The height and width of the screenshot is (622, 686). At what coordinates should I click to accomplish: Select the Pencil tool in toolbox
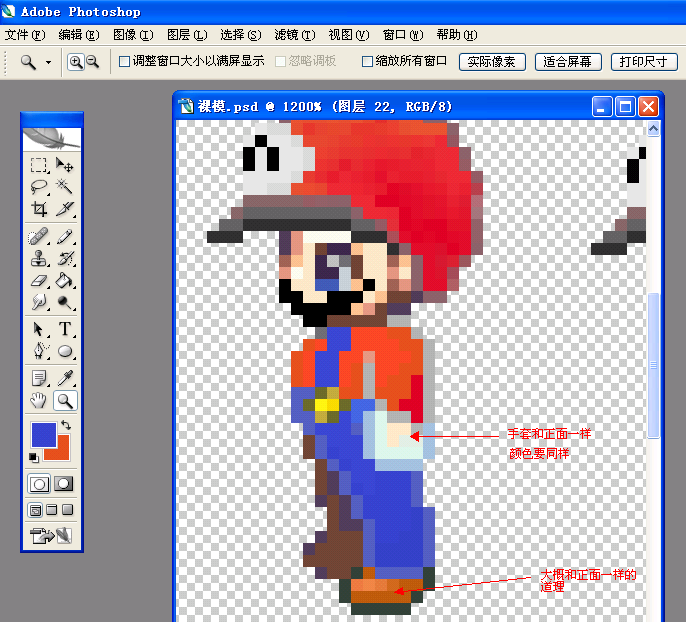coord(64,237)
